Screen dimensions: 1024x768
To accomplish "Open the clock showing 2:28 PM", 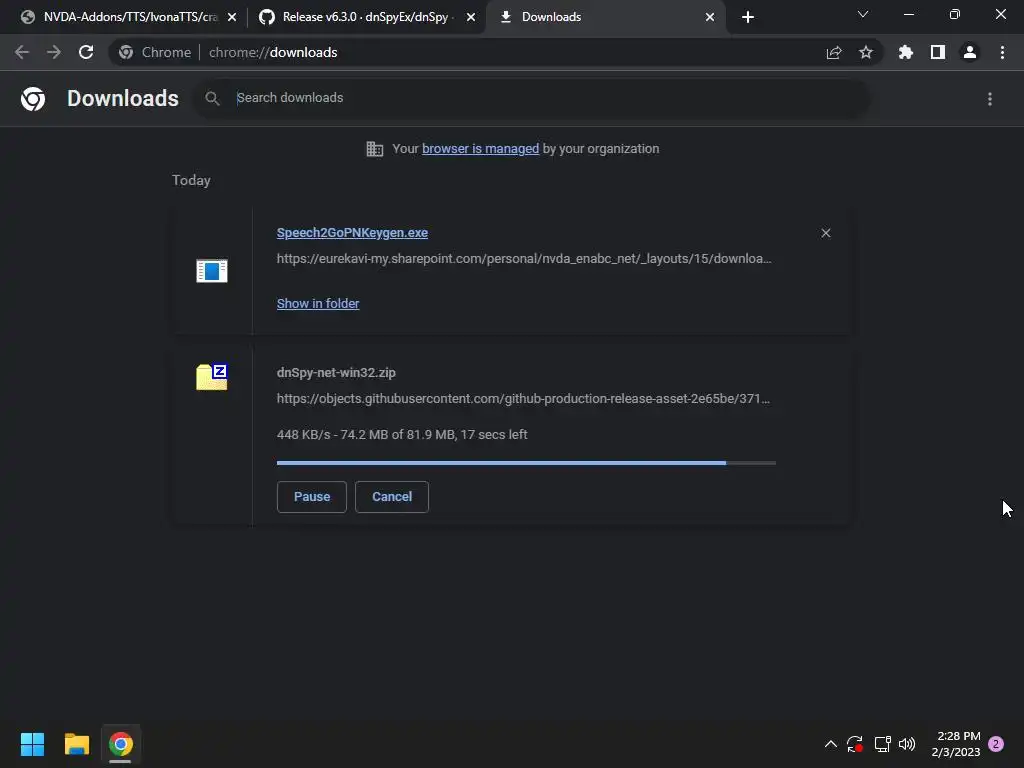I will pos(956,744).
